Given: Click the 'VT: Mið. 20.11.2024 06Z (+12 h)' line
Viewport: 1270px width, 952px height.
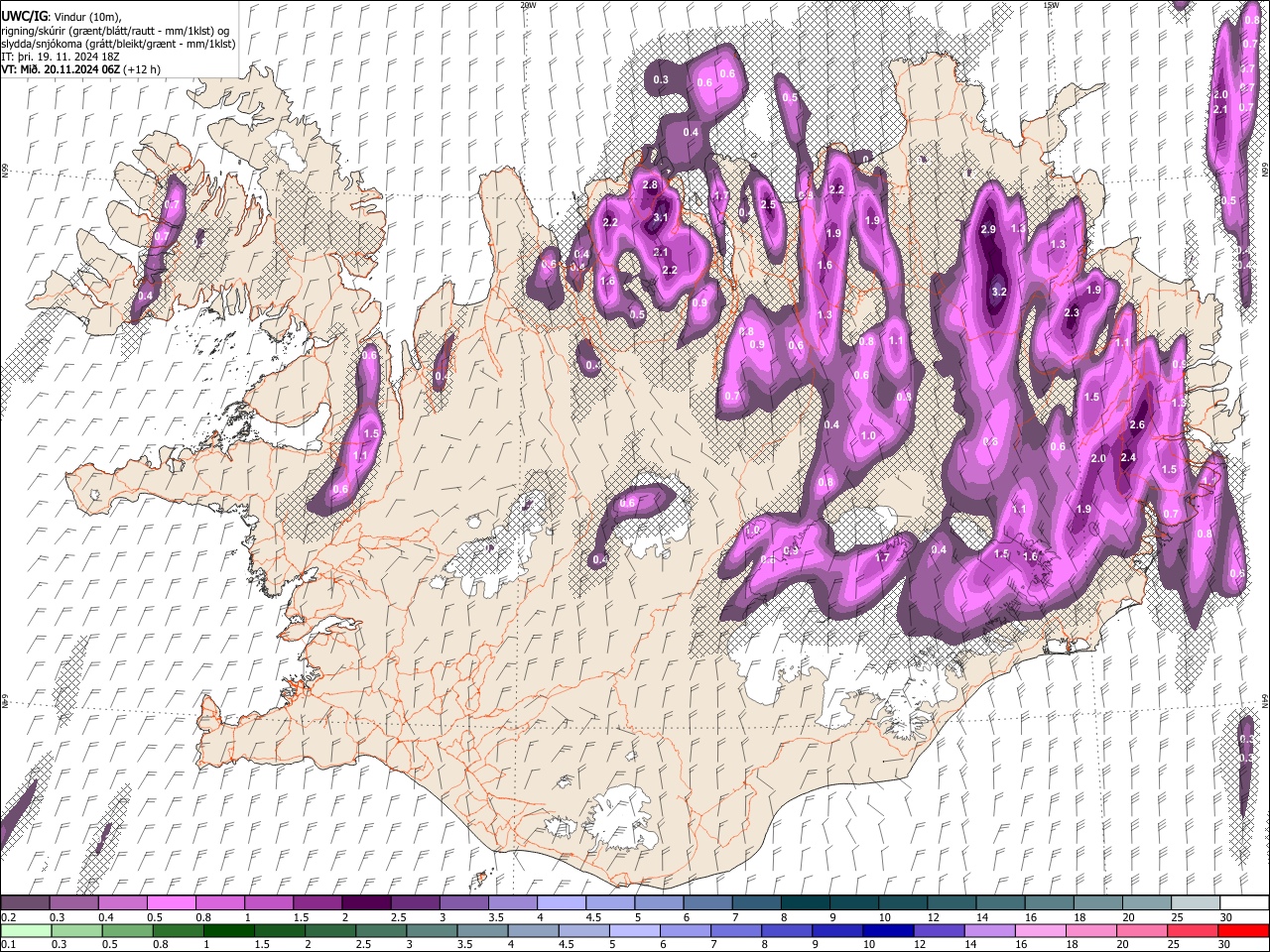Looking at the screenshot, I should (80, 69).
